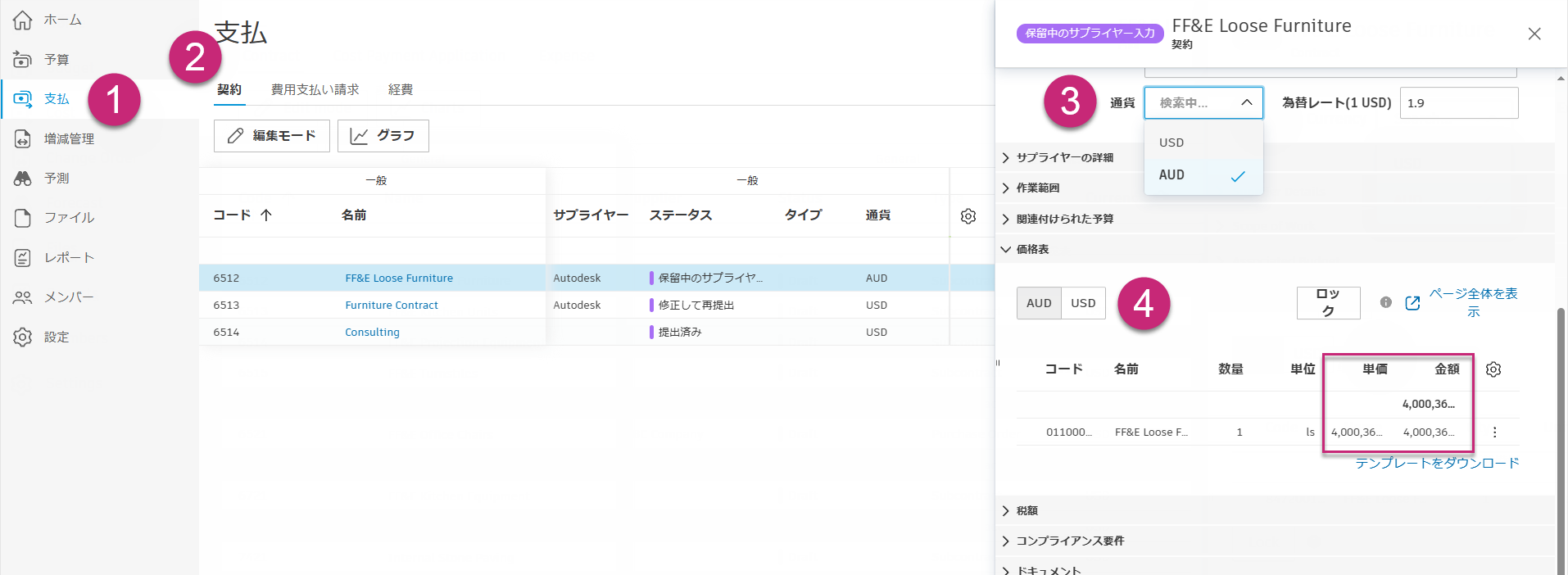Open the 設定 settings gear in sidebar
This screenshot has height=575, width=1568.
point(22,337)
